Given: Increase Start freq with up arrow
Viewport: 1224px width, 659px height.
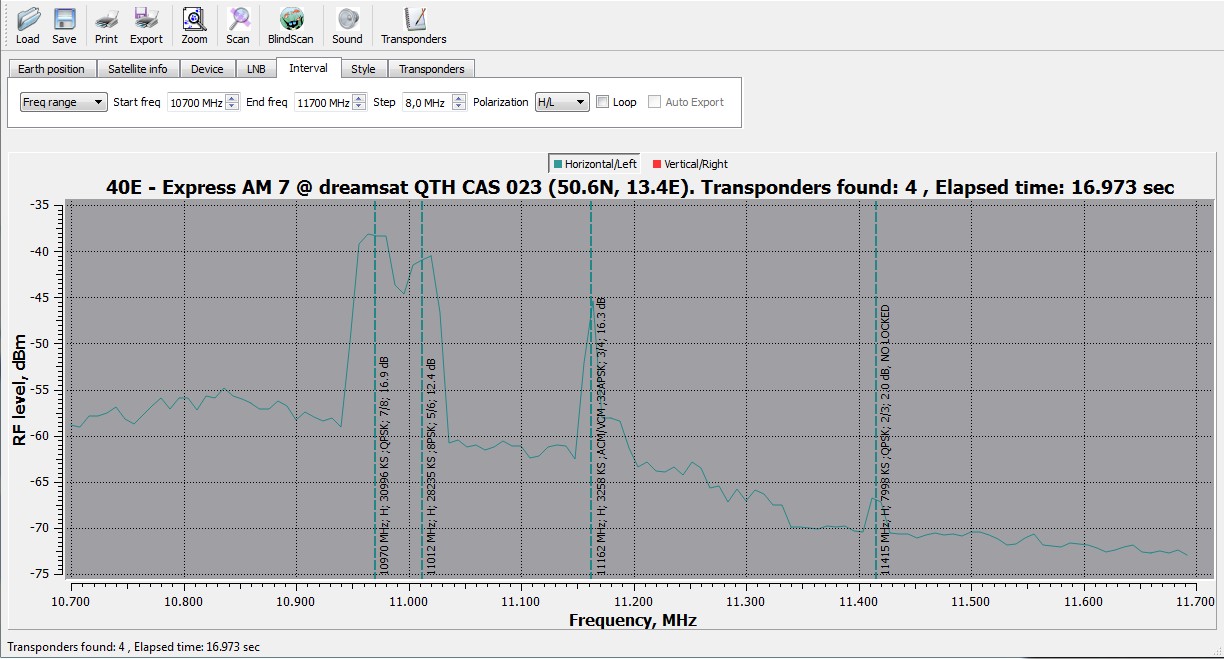Looking at the screenshot, I should click(232, 98).
